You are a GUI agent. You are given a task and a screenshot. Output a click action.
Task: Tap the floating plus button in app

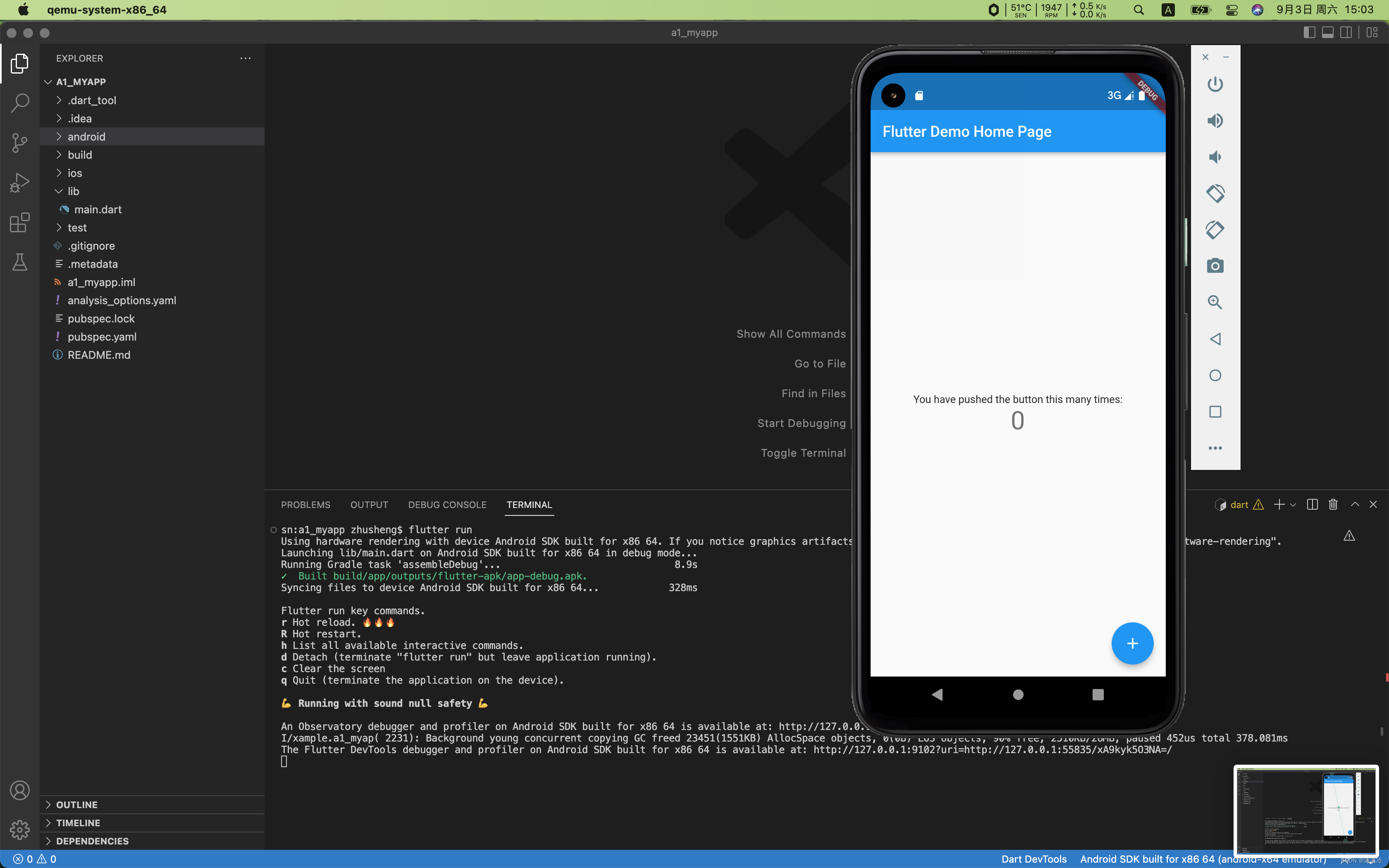coord(1132,643)
